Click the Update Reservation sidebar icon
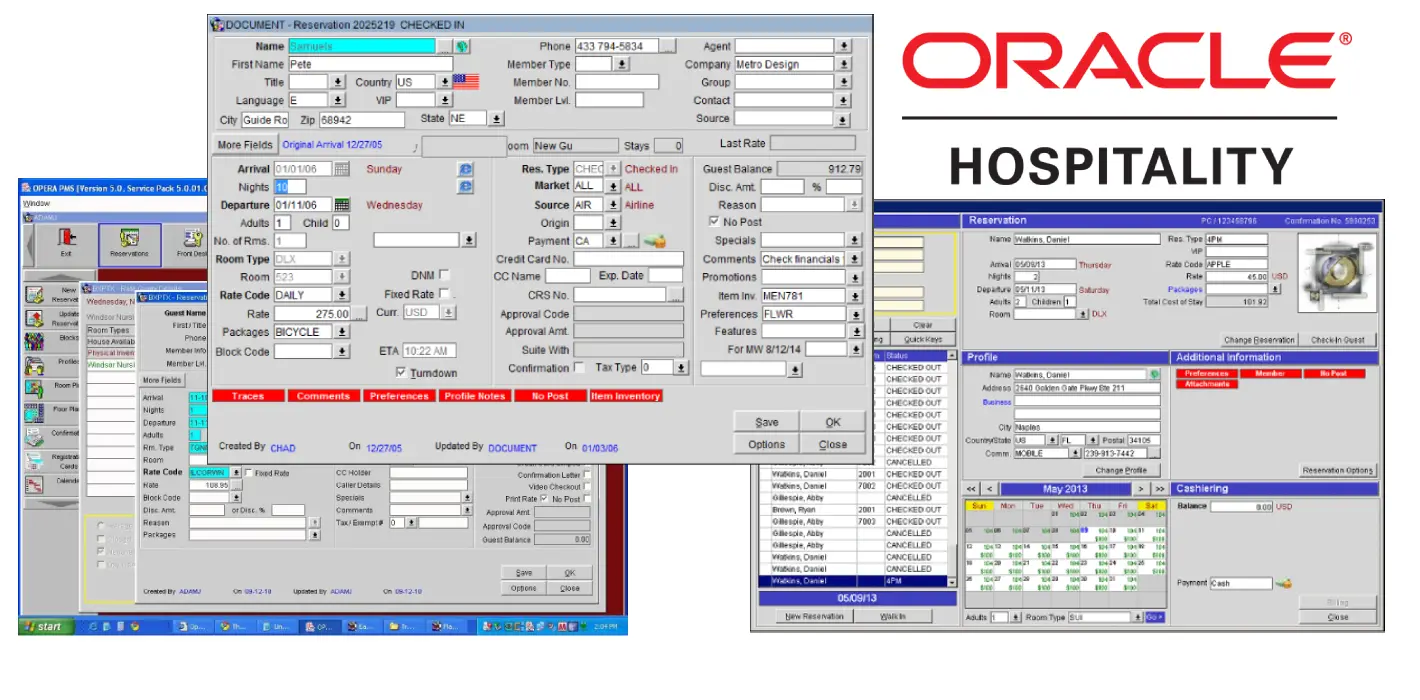This screenshot has height=700, width=1420. point(35,318)
